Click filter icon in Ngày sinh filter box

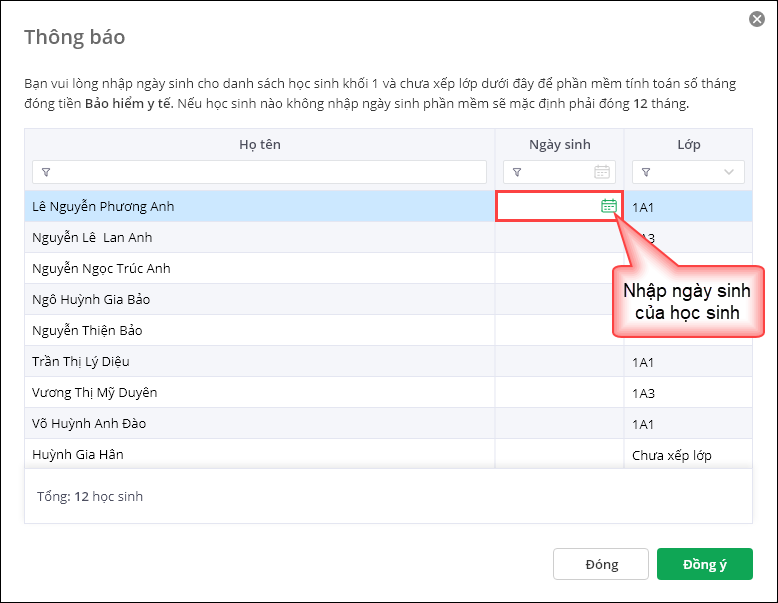coord(517,172)
